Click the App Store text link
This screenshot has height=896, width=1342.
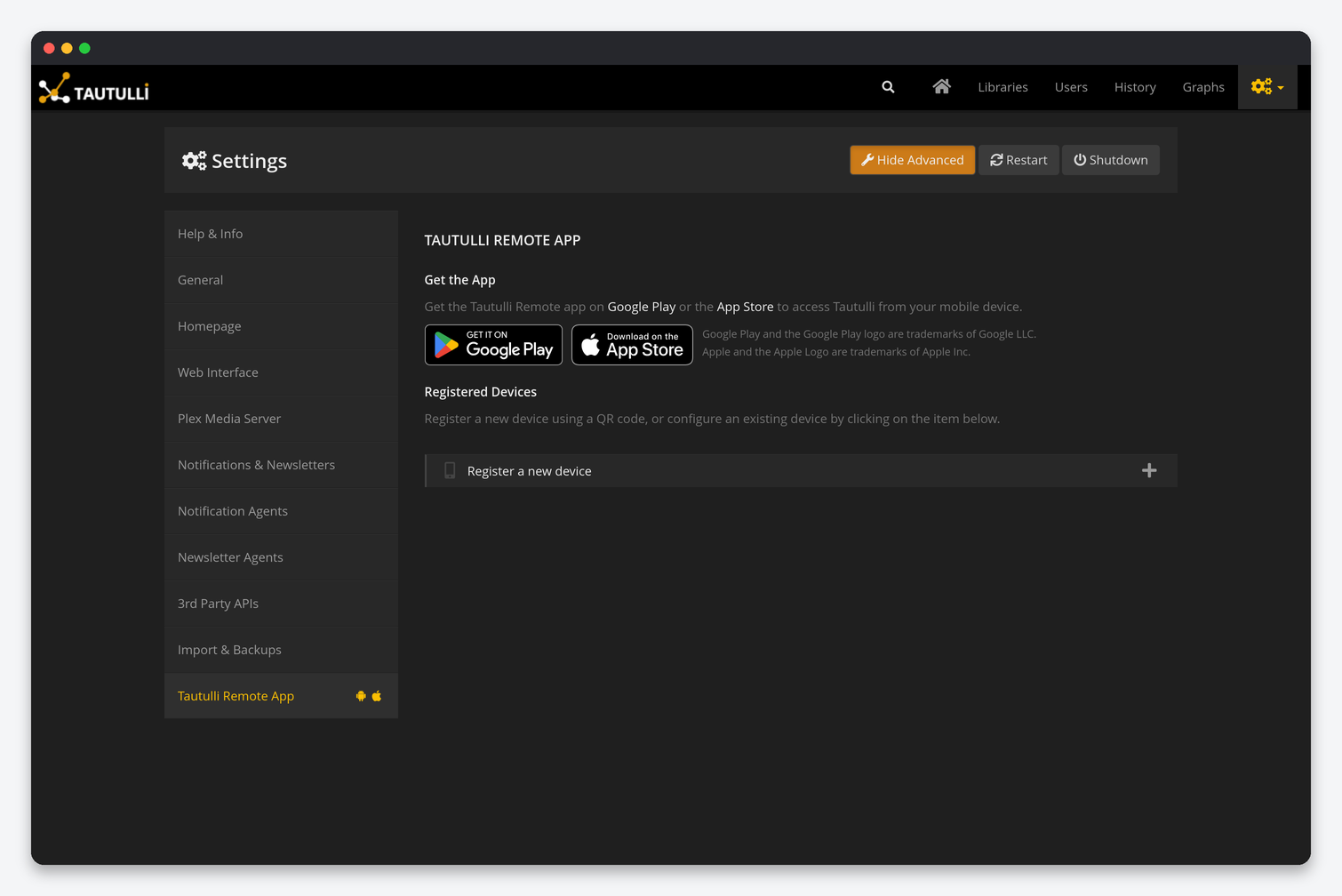click(745, 307)
